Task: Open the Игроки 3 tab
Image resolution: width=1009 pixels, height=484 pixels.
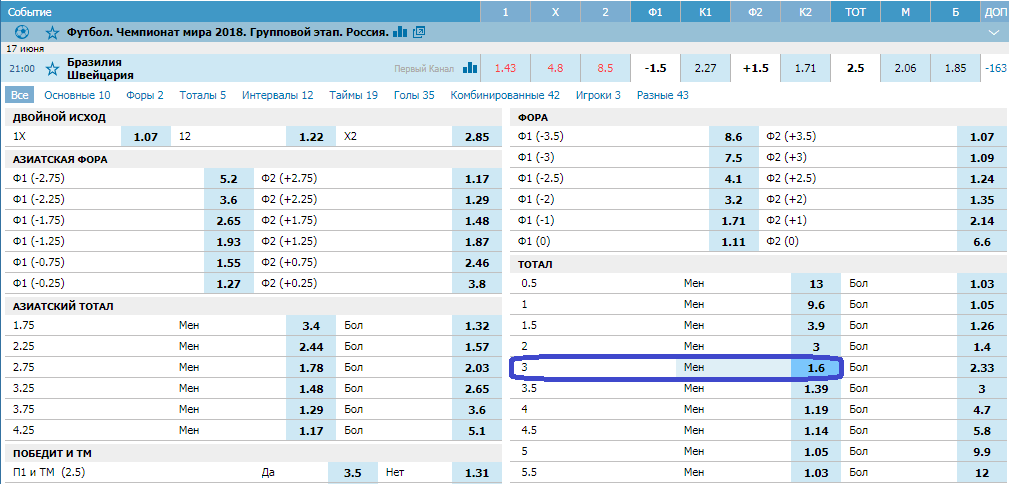Action: [598, 95]
